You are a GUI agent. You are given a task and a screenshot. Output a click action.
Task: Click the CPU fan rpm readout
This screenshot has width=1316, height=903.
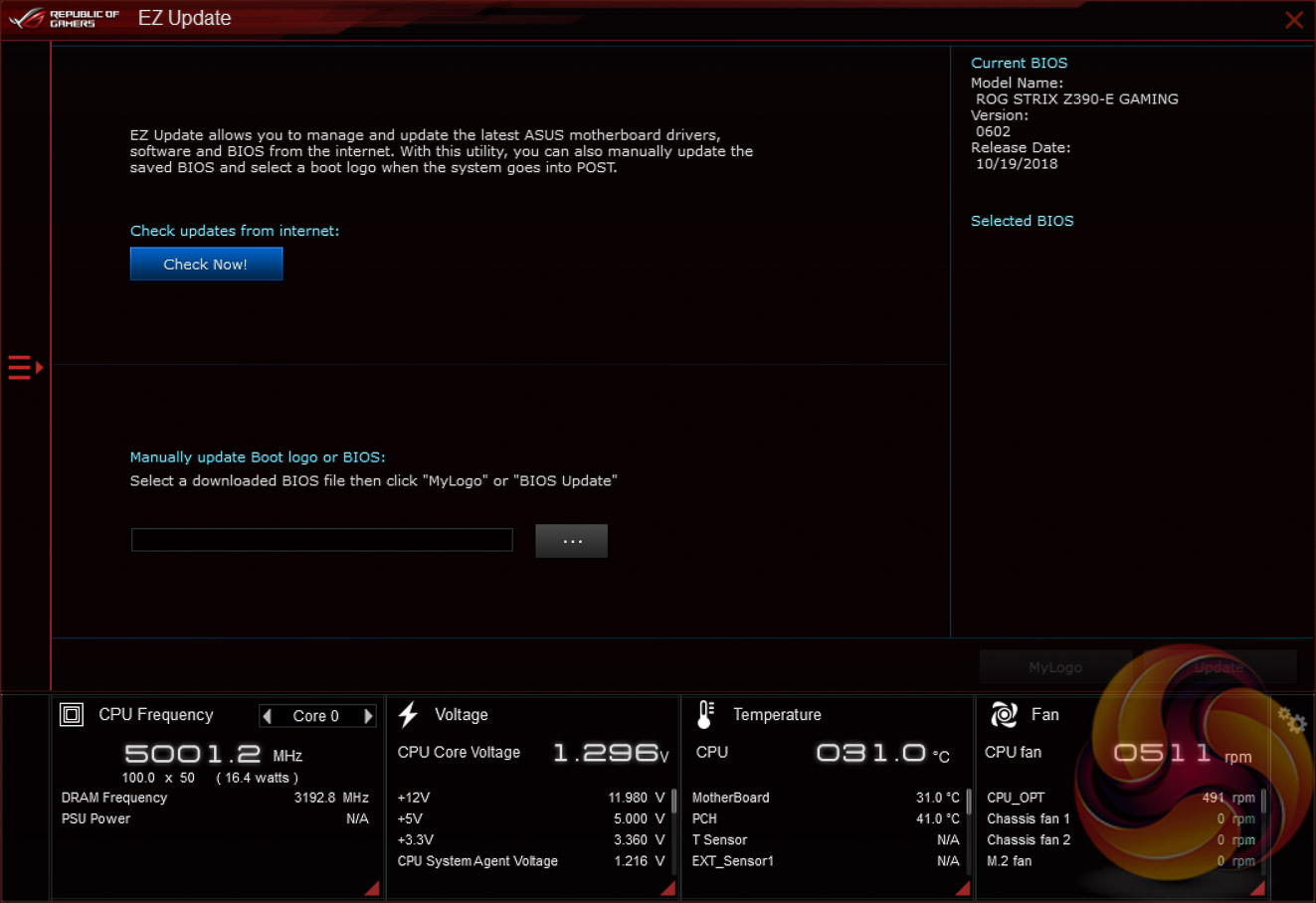click(x=1163, y=753)
